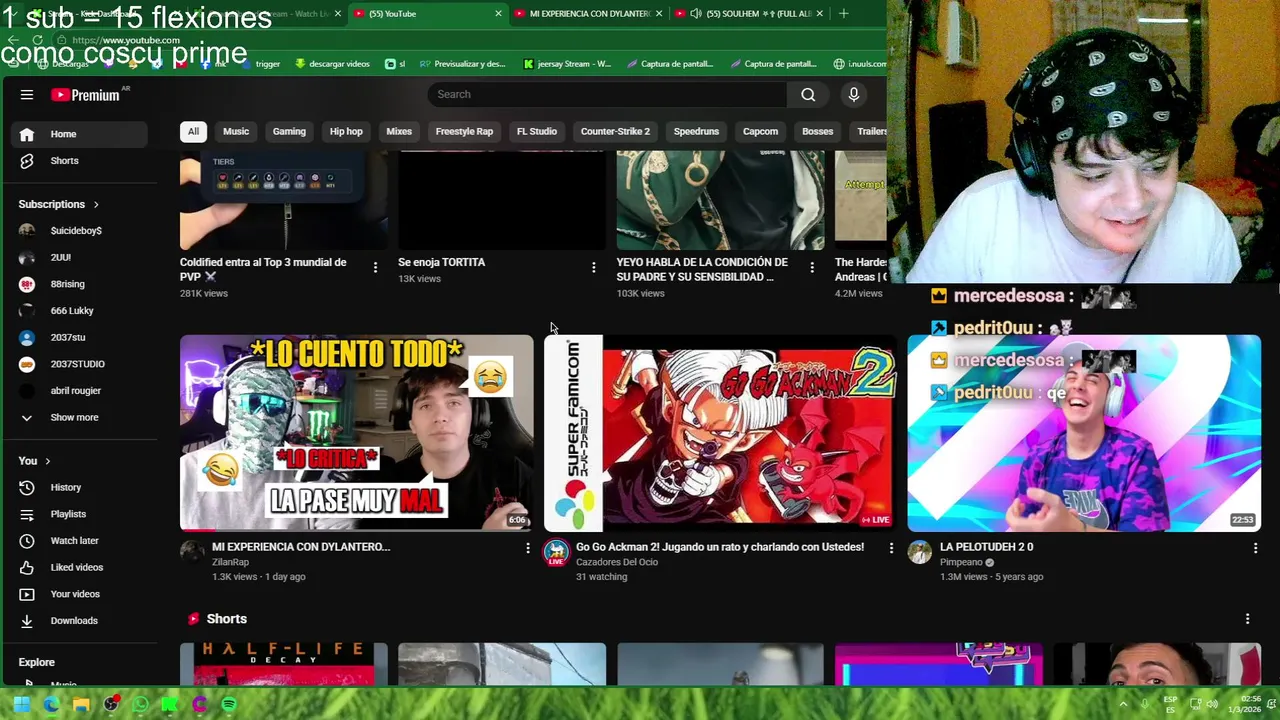
Task: Open the Shorts shelf options menu
Action: coord(1247,619)
